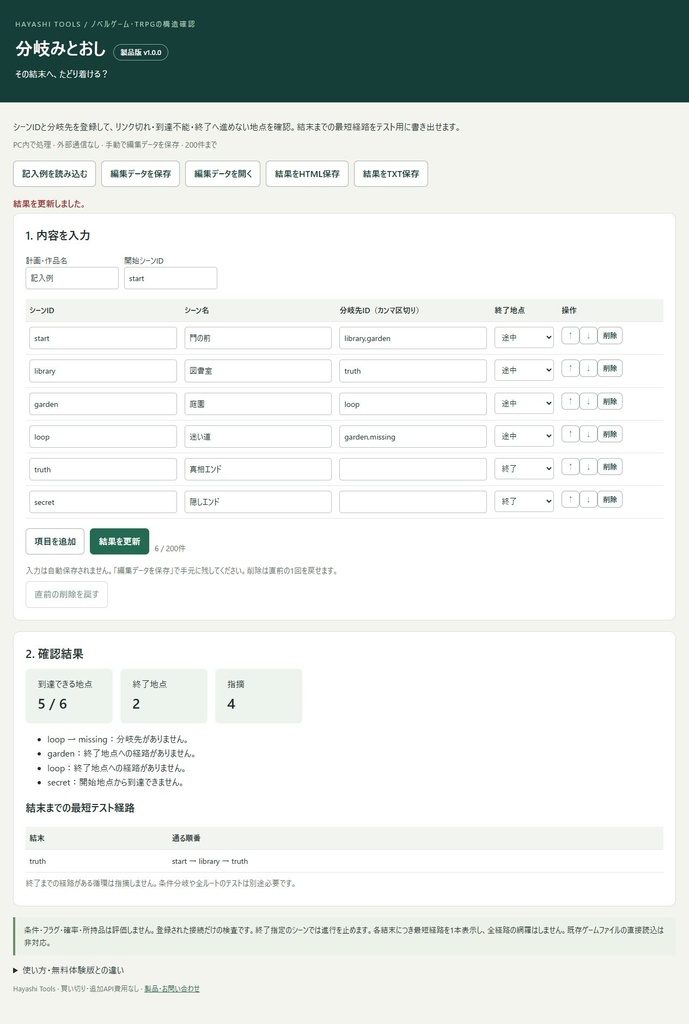Click 結果をHTML保存 button

pyautogui.click(x=307, y=174)
